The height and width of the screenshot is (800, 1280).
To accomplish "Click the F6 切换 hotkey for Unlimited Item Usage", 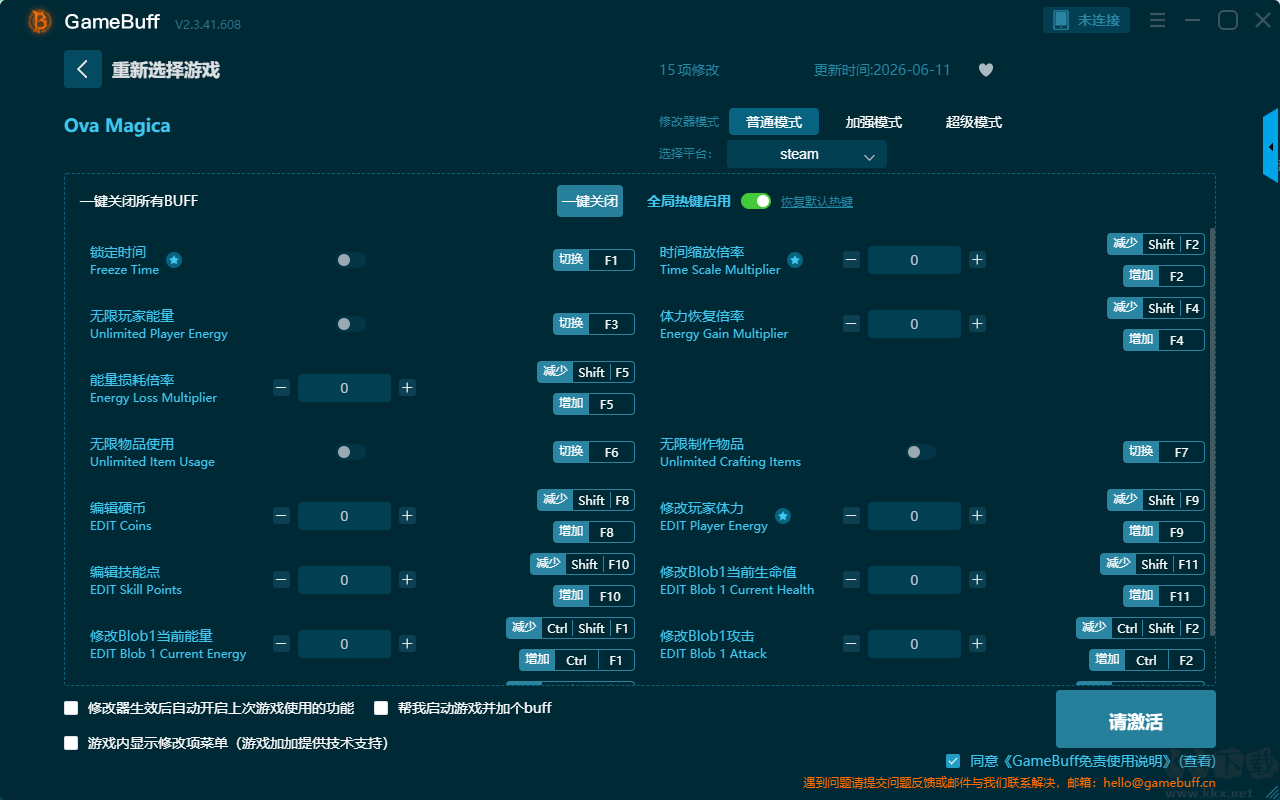I will [594, 452].
